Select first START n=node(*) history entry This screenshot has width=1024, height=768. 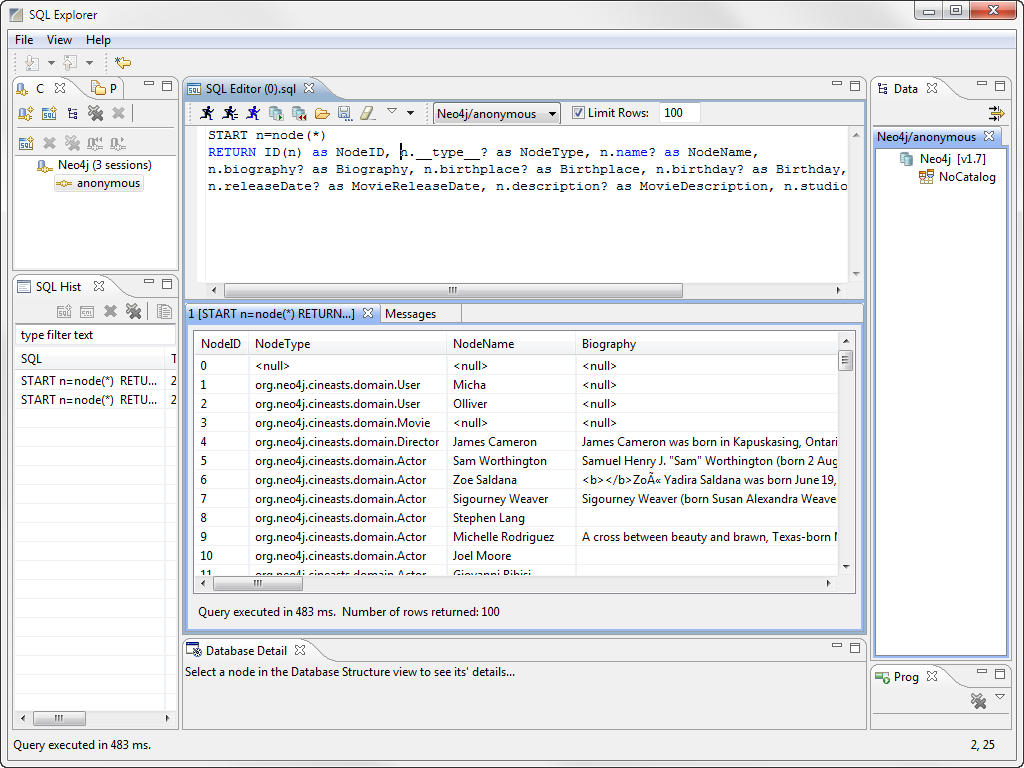pyautogui.click(x=90, y=381)
